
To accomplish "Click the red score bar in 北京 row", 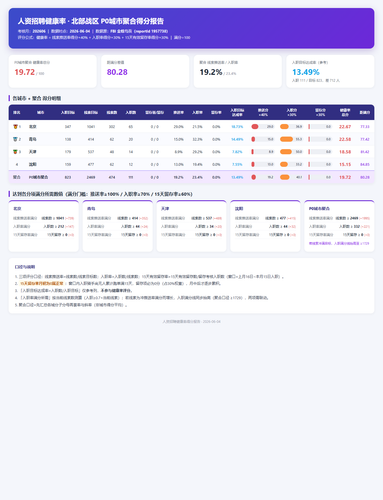I will coord(255,127).
